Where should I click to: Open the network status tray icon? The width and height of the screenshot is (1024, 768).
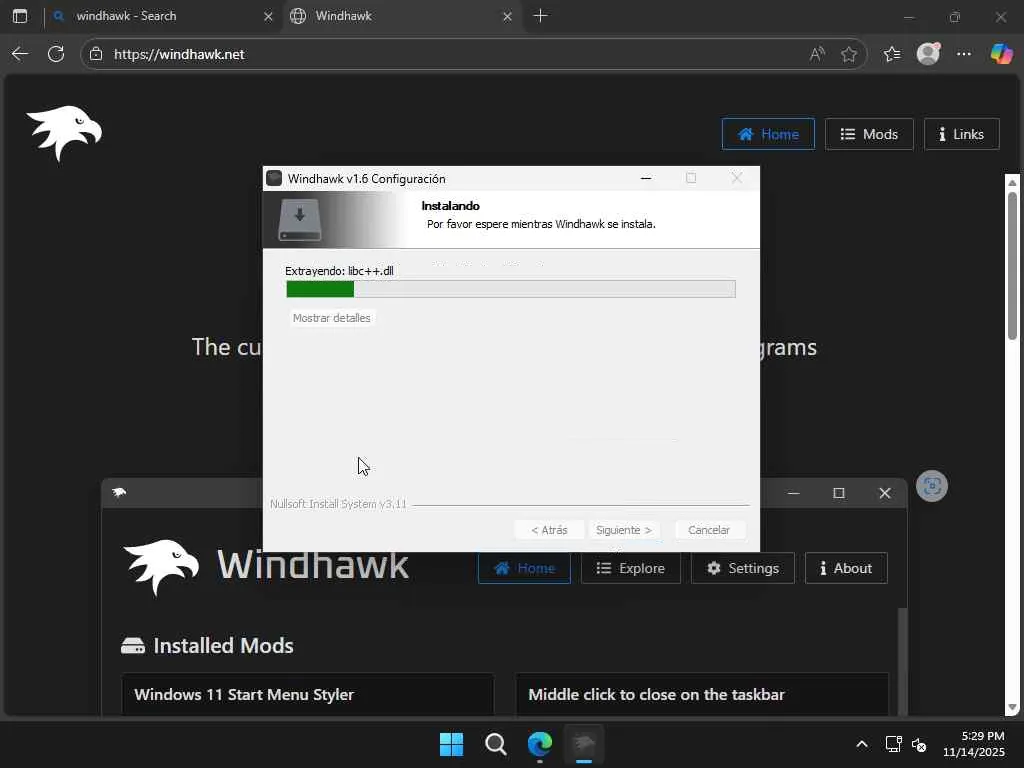pos(893,744)
